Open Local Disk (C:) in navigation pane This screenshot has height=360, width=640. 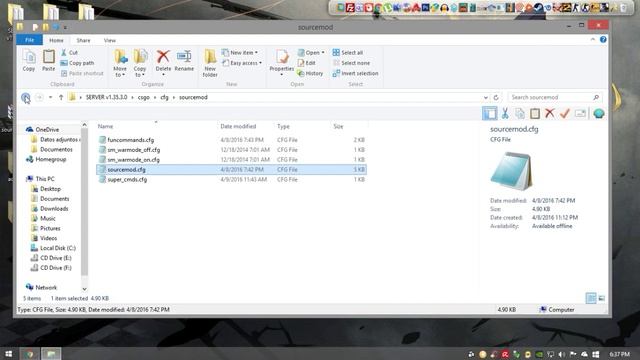coord(58,248)
